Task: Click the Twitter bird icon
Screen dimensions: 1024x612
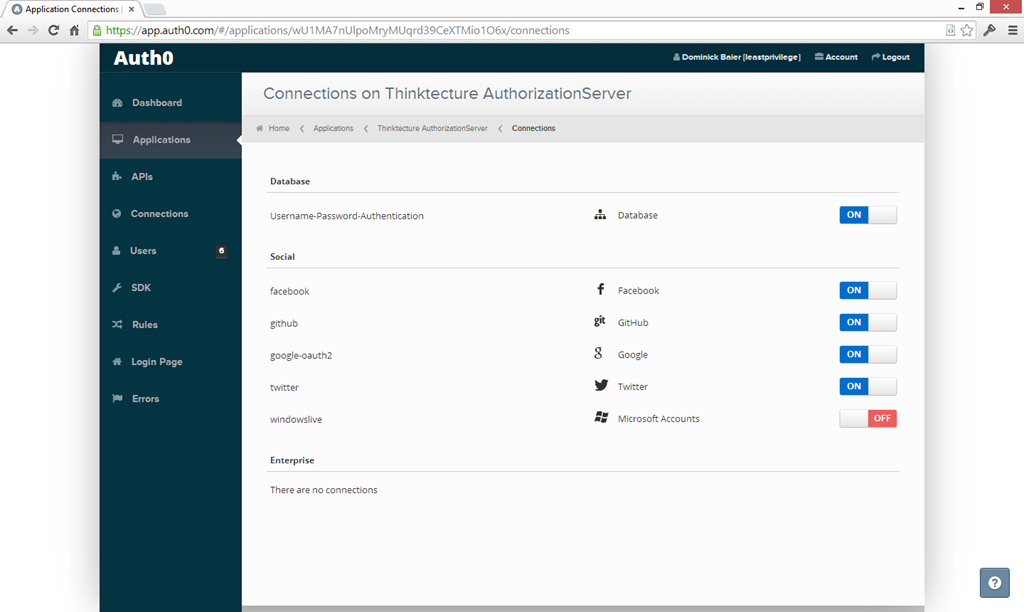Action: 601,386
